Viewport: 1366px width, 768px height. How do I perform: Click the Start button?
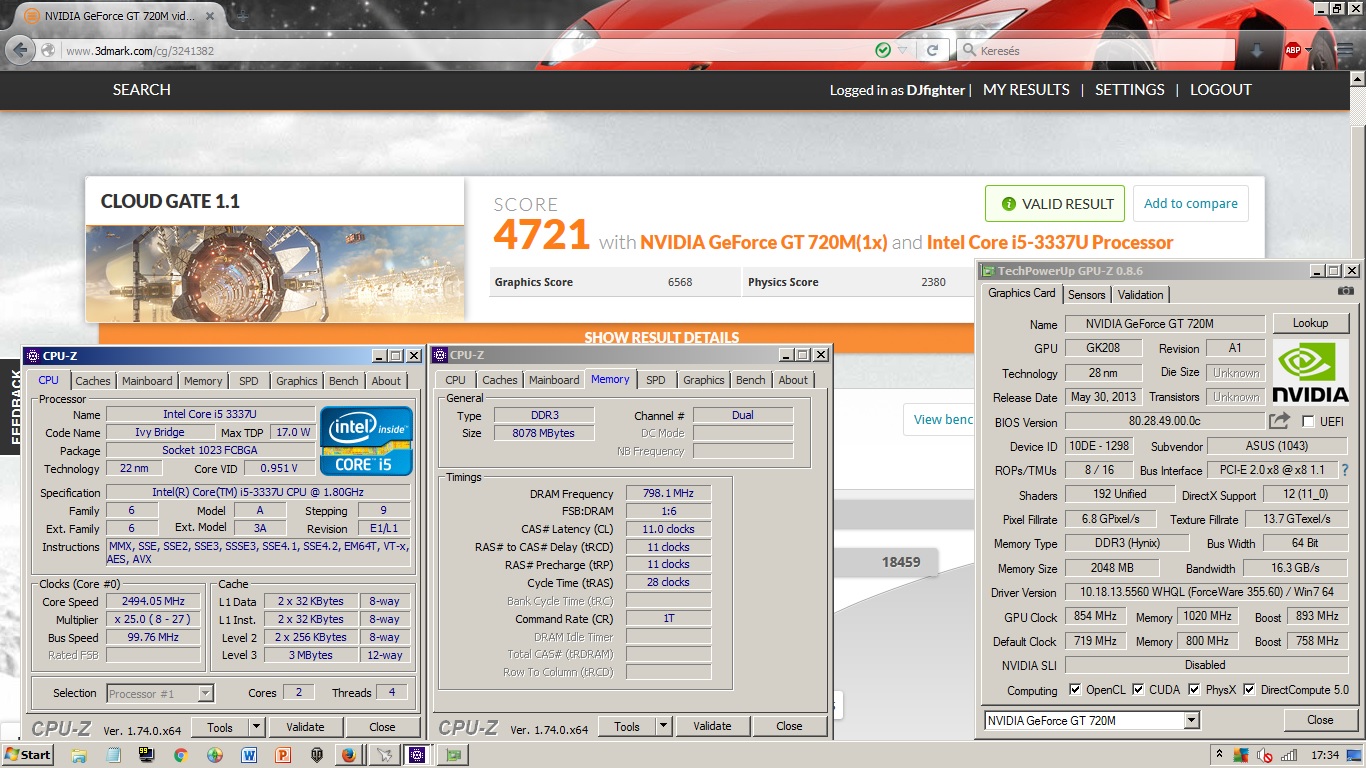point(28,755)
